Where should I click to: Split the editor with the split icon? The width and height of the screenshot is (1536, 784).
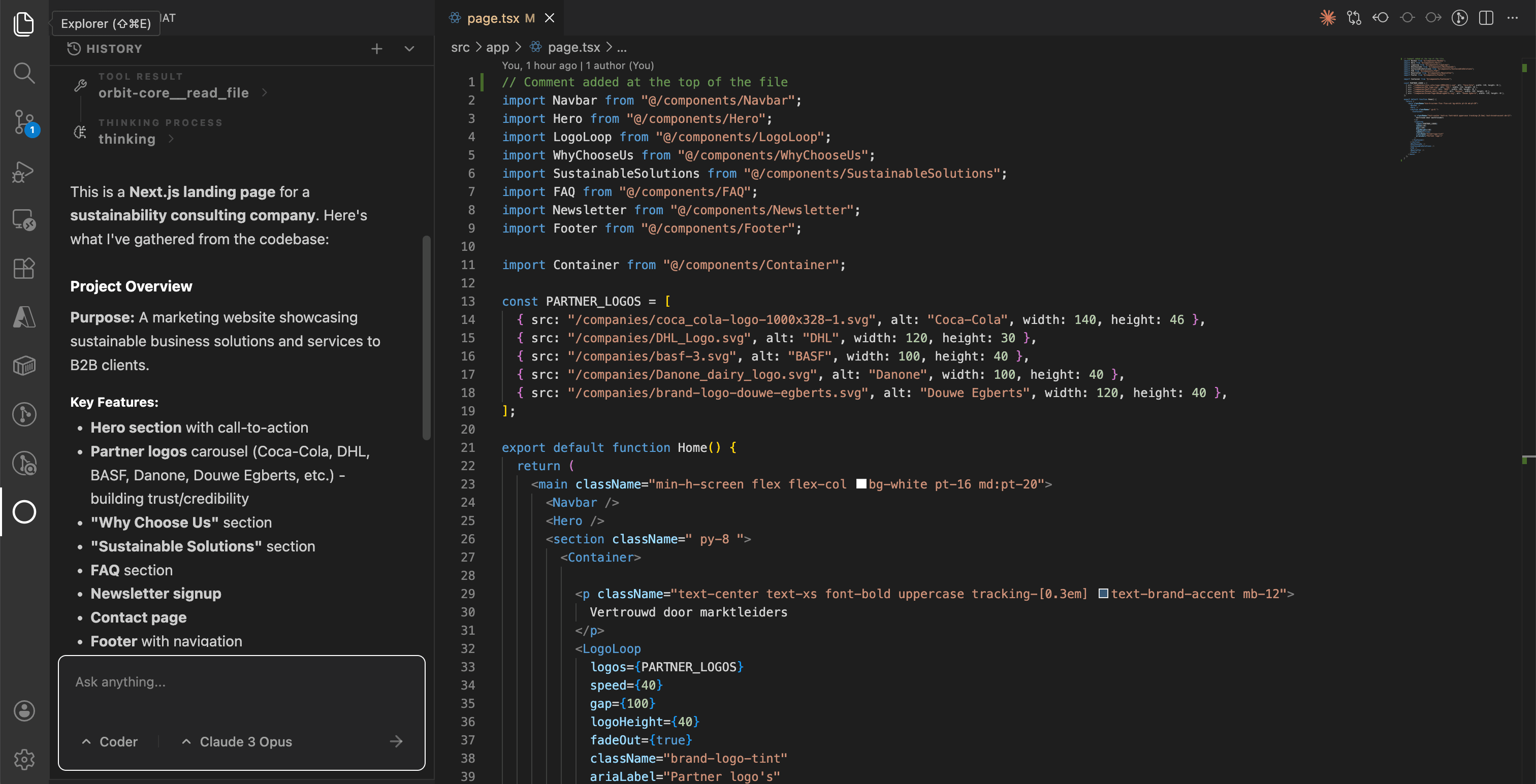pyautogui.click(x=1485, y=17)
